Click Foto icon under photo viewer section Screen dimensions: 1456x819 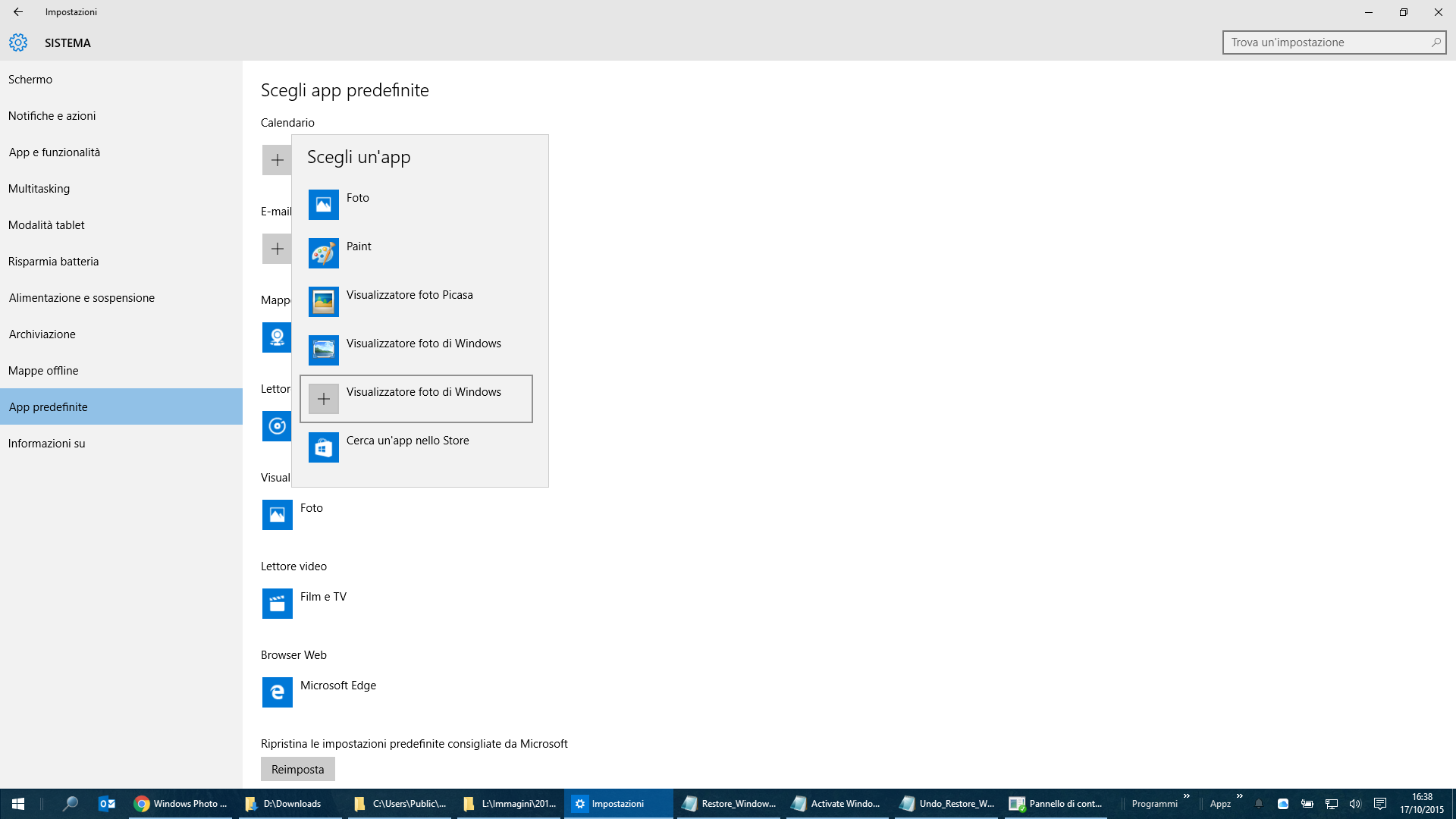coord(278,515)
